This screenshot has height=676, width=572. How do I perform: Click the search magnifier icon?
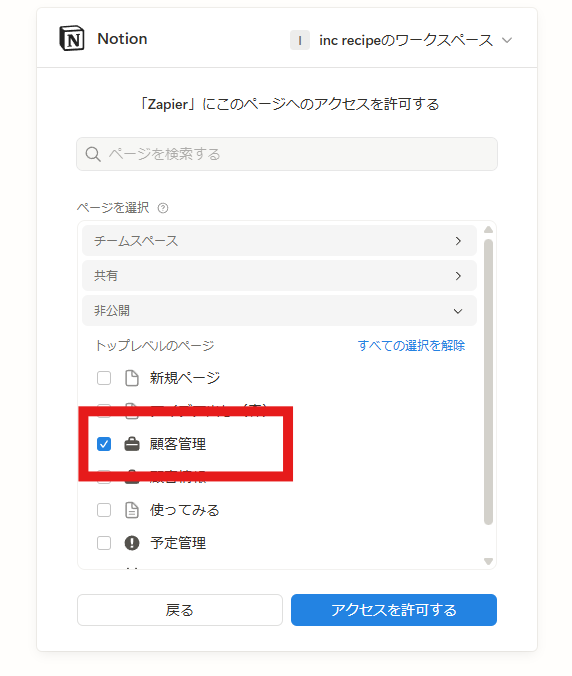pyautogui.click(x=93, y=154)
